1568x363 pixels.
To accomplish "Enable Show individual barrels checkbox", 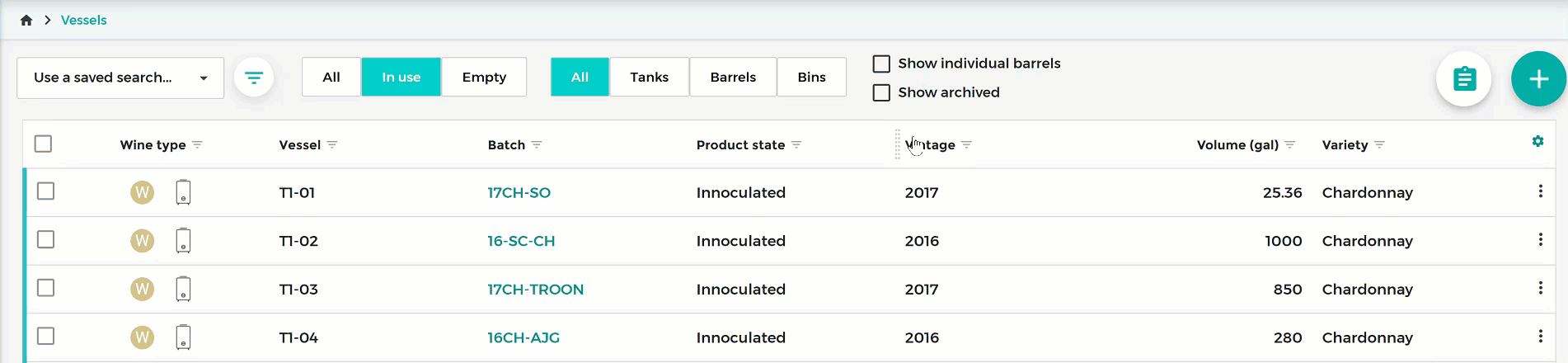I will [x=881, y=64].
